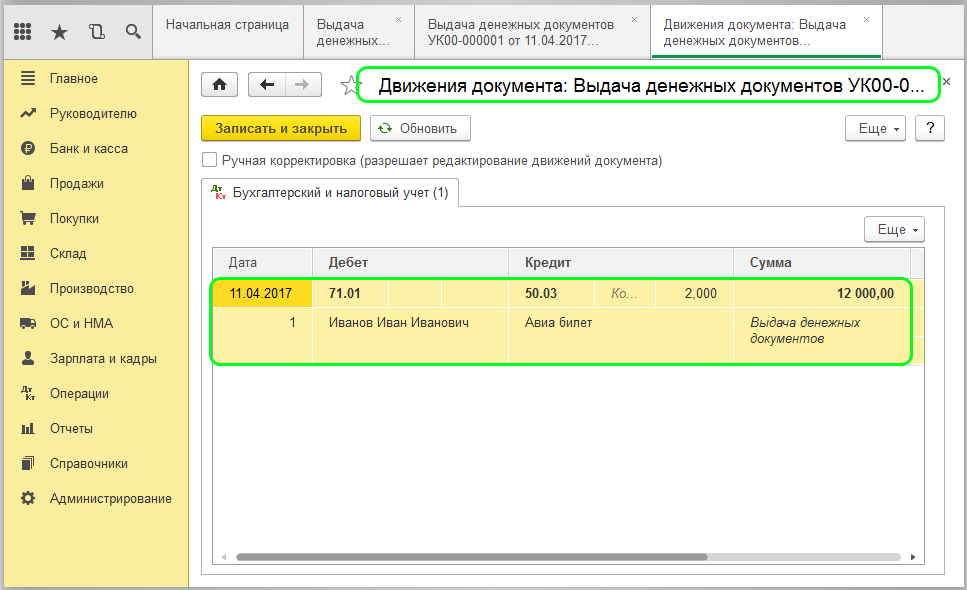Add page to favorites with star outline
This screenshot has height=590, width=967.
click(x=350, y=85)
